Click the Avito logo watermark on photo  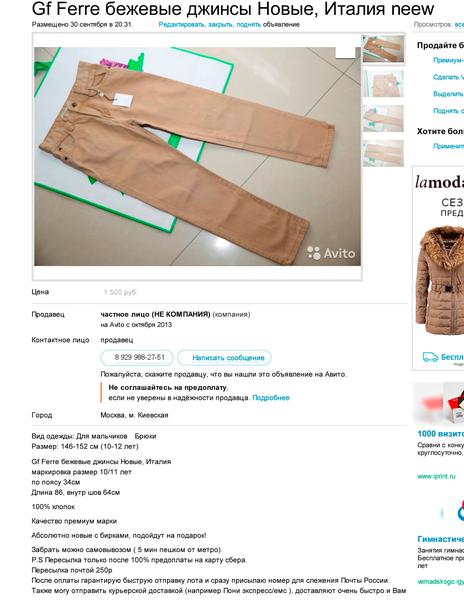(x=331, y=253)
